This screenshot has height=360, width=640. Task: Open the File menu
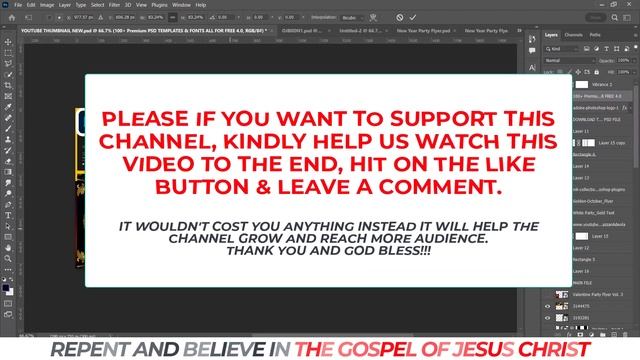tap(18, 5)
